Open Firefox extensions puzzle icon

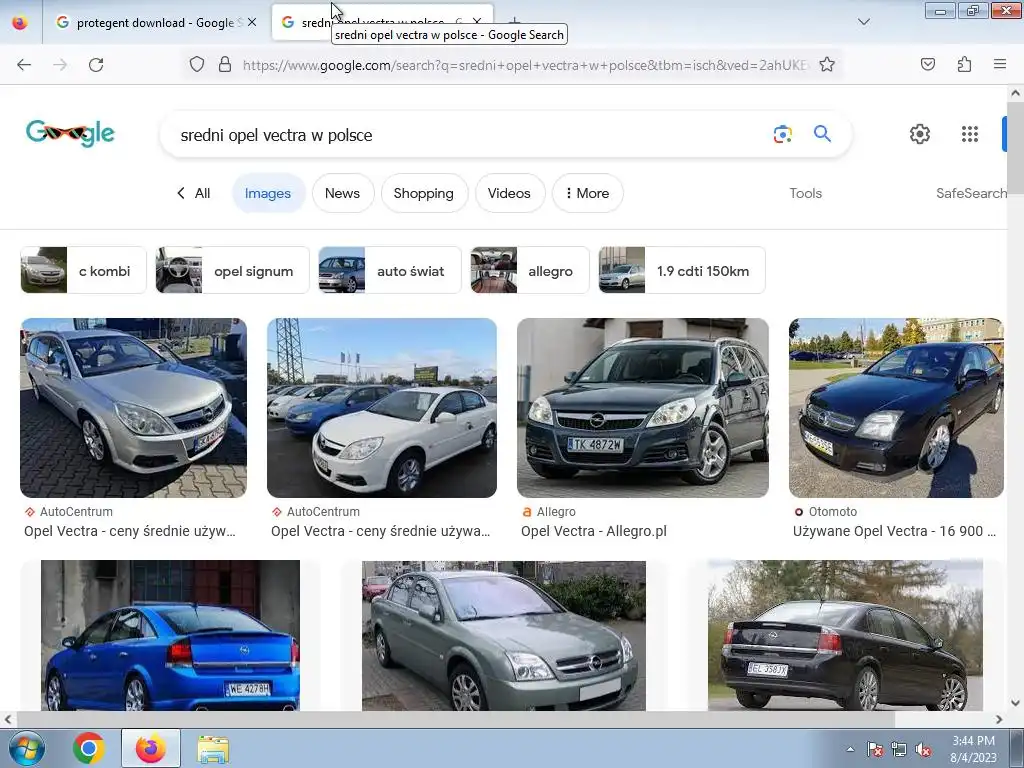pos(964,64)
